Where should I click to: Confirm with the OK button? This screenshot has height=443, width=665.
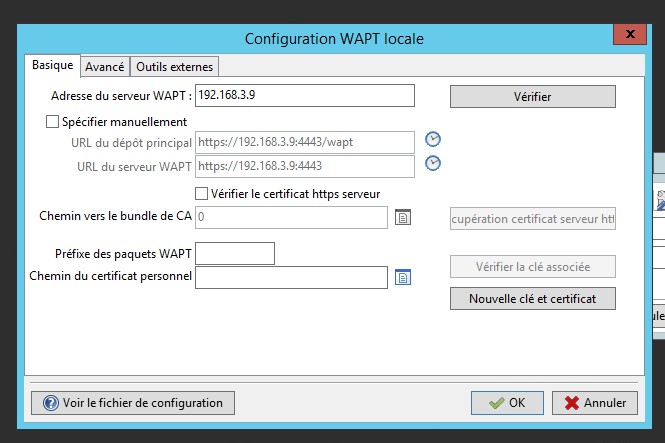pos(507,403)
